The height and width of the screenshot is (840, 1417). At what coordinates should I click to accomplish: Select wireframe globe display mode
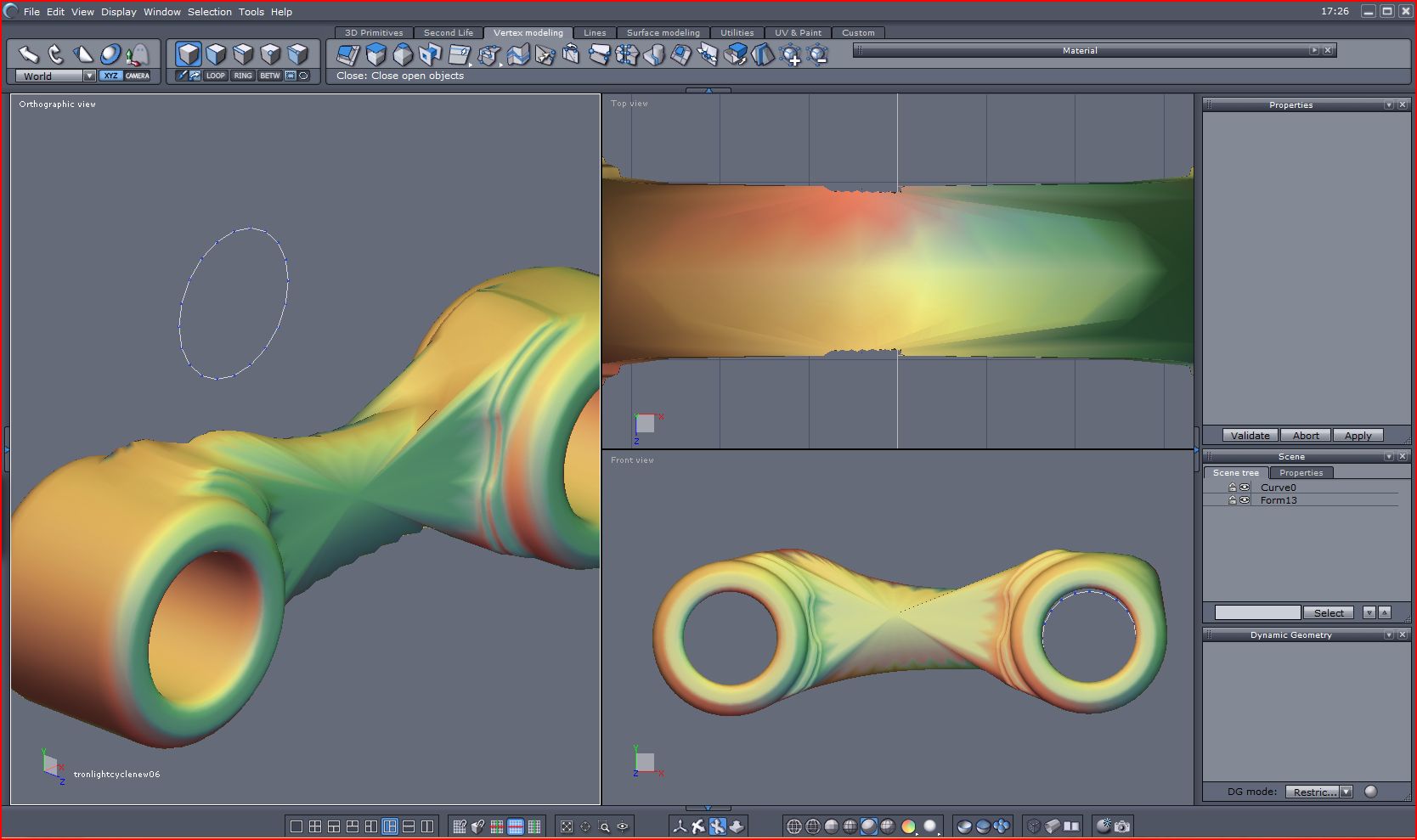[794, 826]
